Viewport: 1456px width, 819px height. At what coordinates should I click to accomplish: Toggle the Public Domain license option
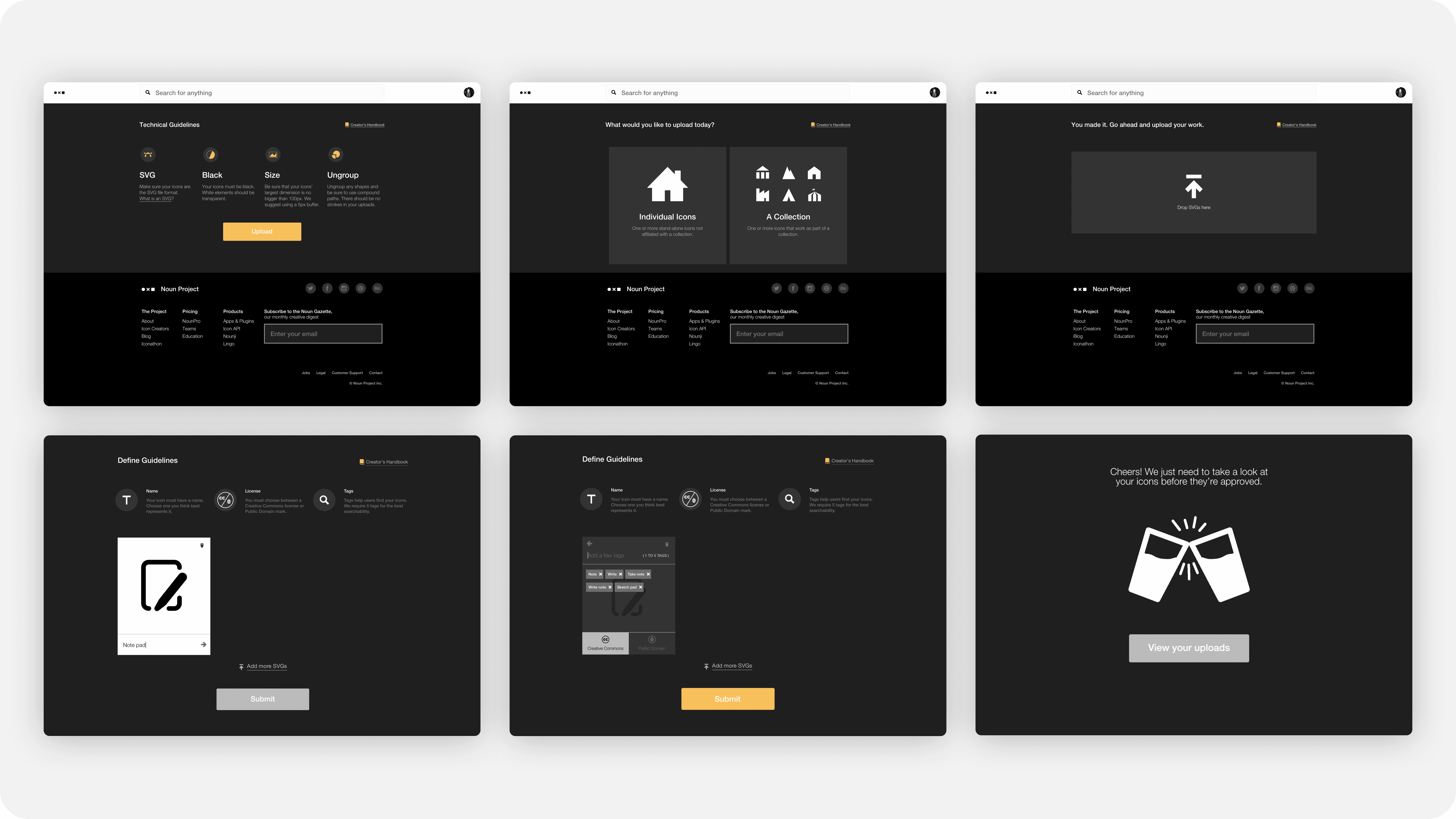[651, 645]
